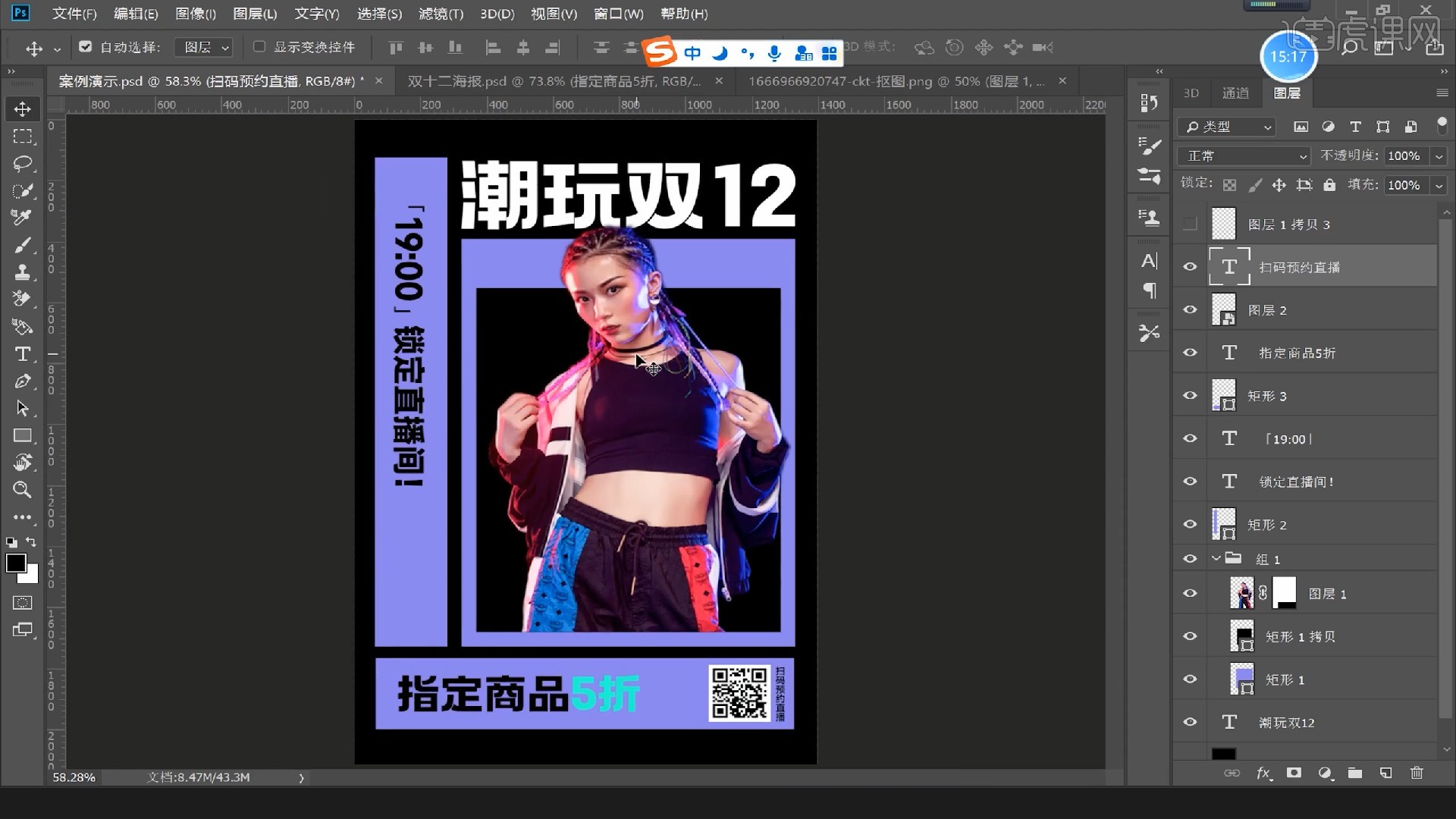Viewport: 1456px width, 819px height.
Task: Select the Rectangle shape tool
Action: point(22,436)
